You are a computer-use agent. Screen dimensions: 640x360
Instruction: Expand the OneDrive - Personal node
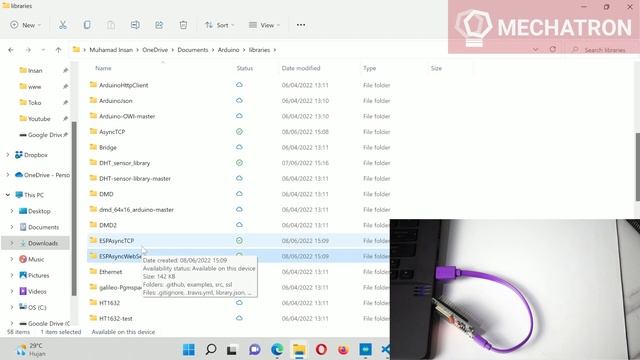(x=8, y=175)
